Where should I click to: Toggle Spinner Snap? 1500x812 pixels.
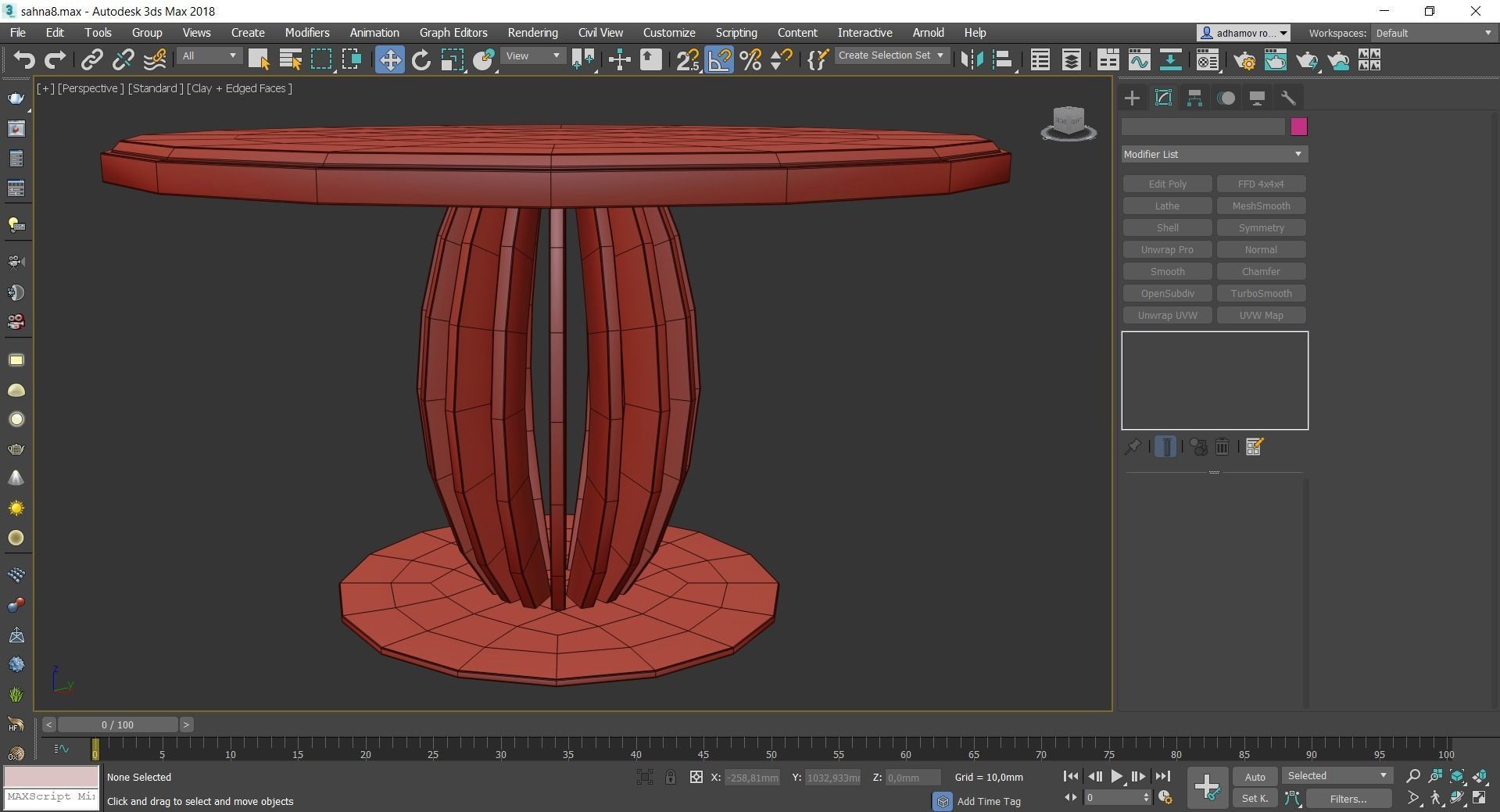[x=781, y=59]
